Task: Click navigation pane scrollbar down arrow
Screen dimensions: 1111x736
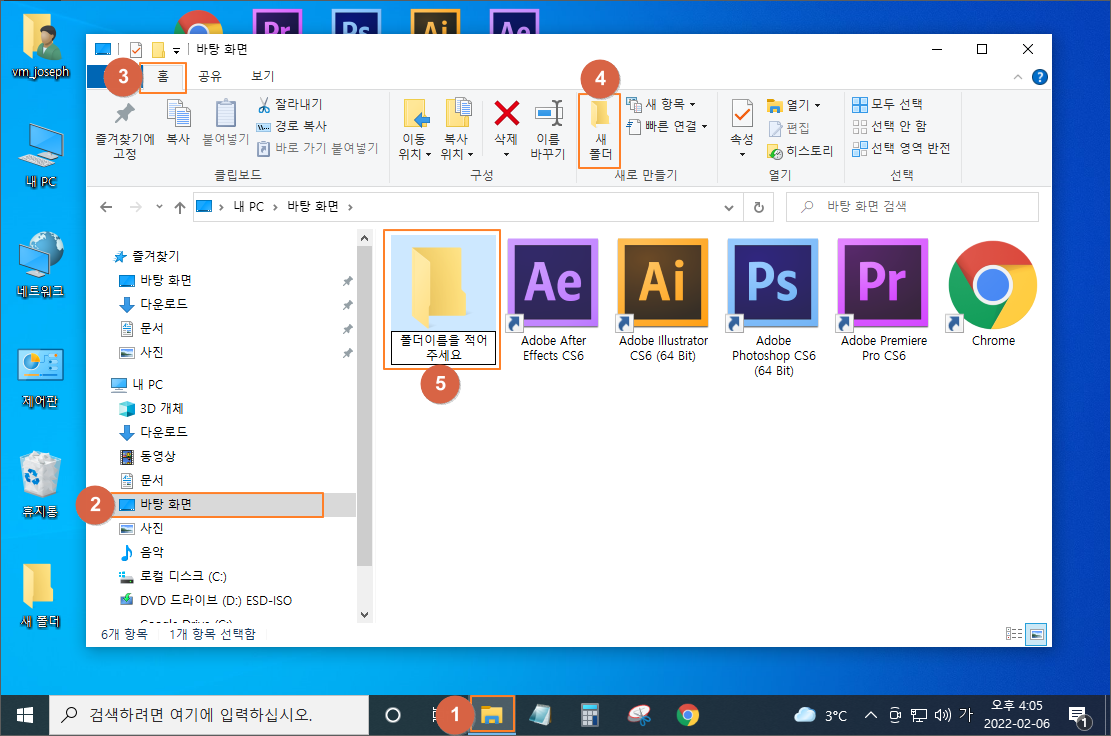Action: pos(364,615)
